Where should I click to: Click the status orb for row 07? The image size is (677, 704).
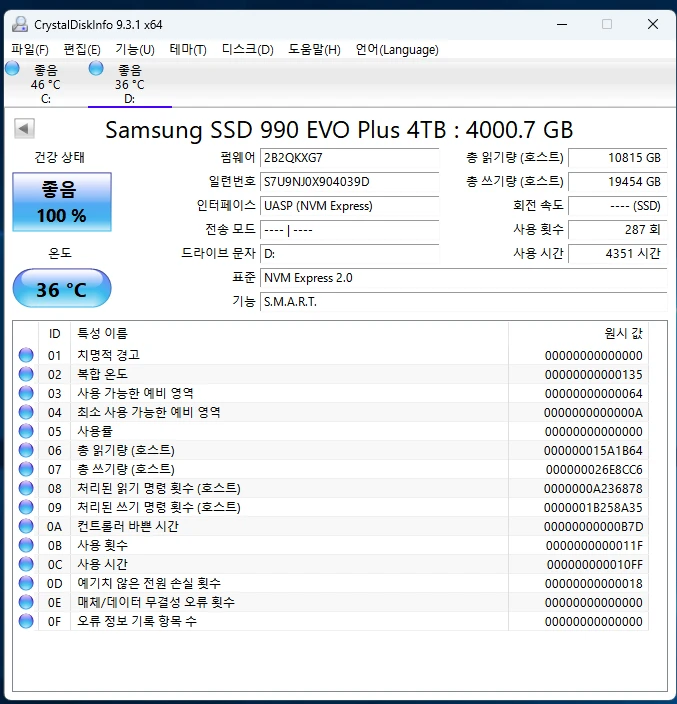coord(26,469)
